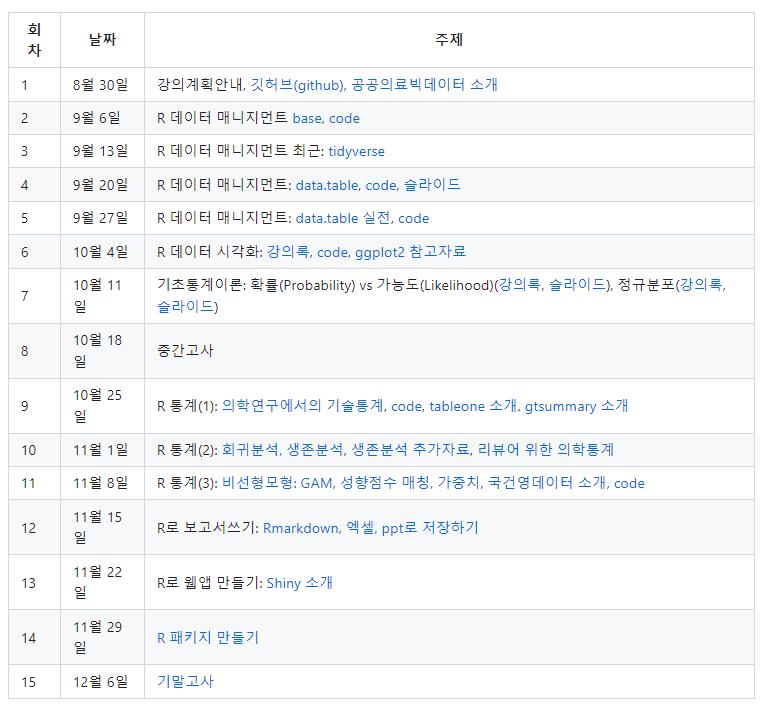Open the 생존분석 추가자료 link
Viewport: 765px width, 709px height.
point(411,449)
